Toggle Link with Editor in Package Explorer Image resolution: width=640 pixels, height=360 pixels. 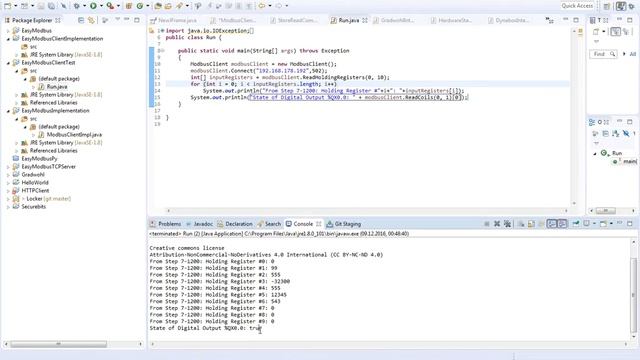[x=91, y=20]
